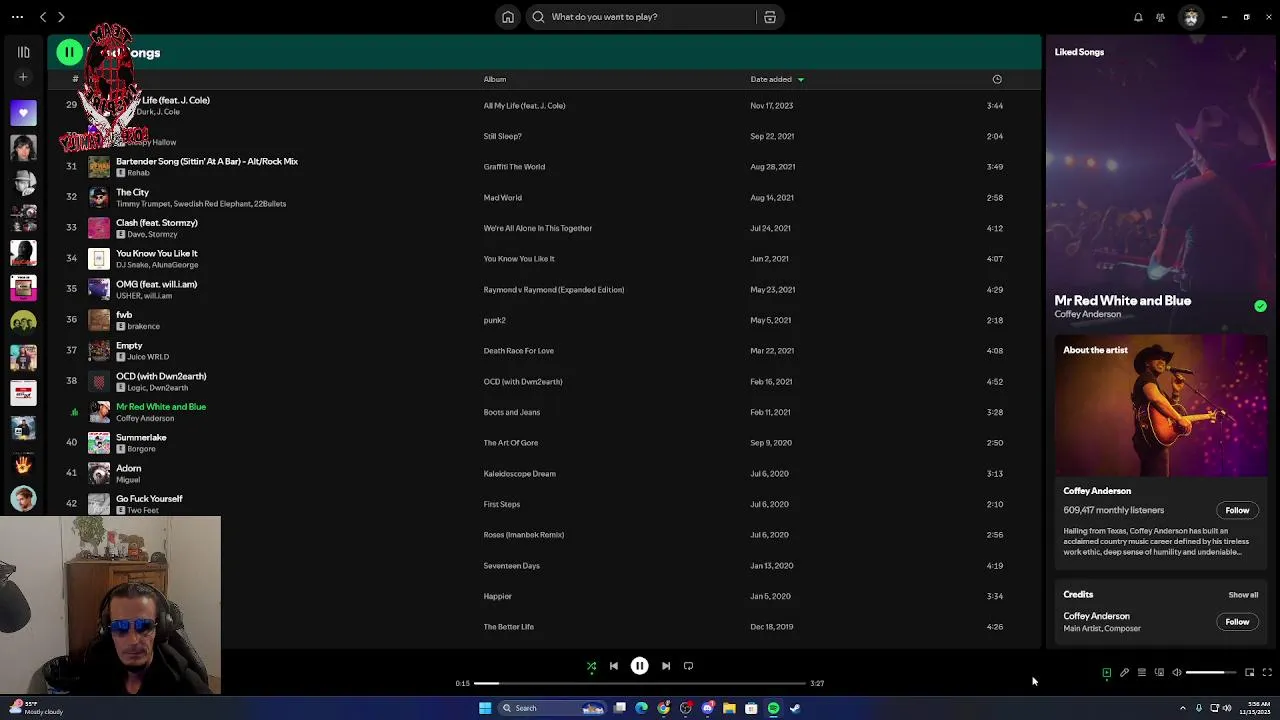Open the Browse icon in search bar
This screenshot has height=720, width=1280.
[770, 17]
